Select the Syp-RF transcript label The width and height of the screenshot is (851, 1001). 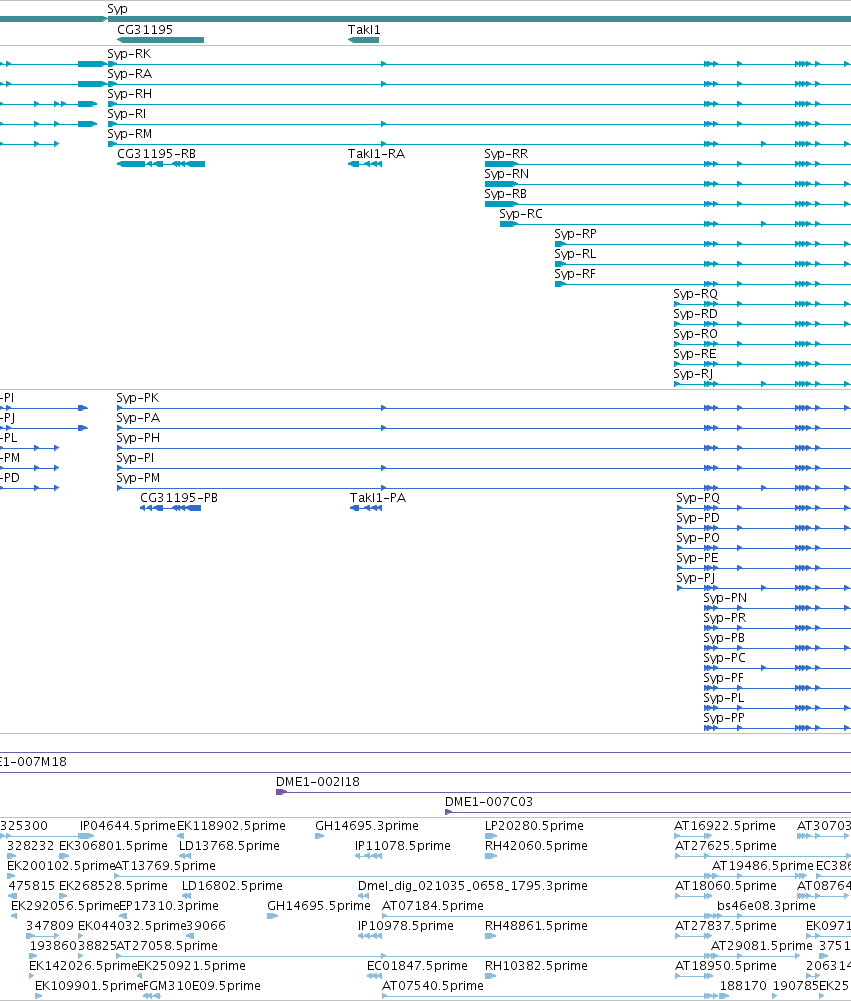tap(575, 274)
